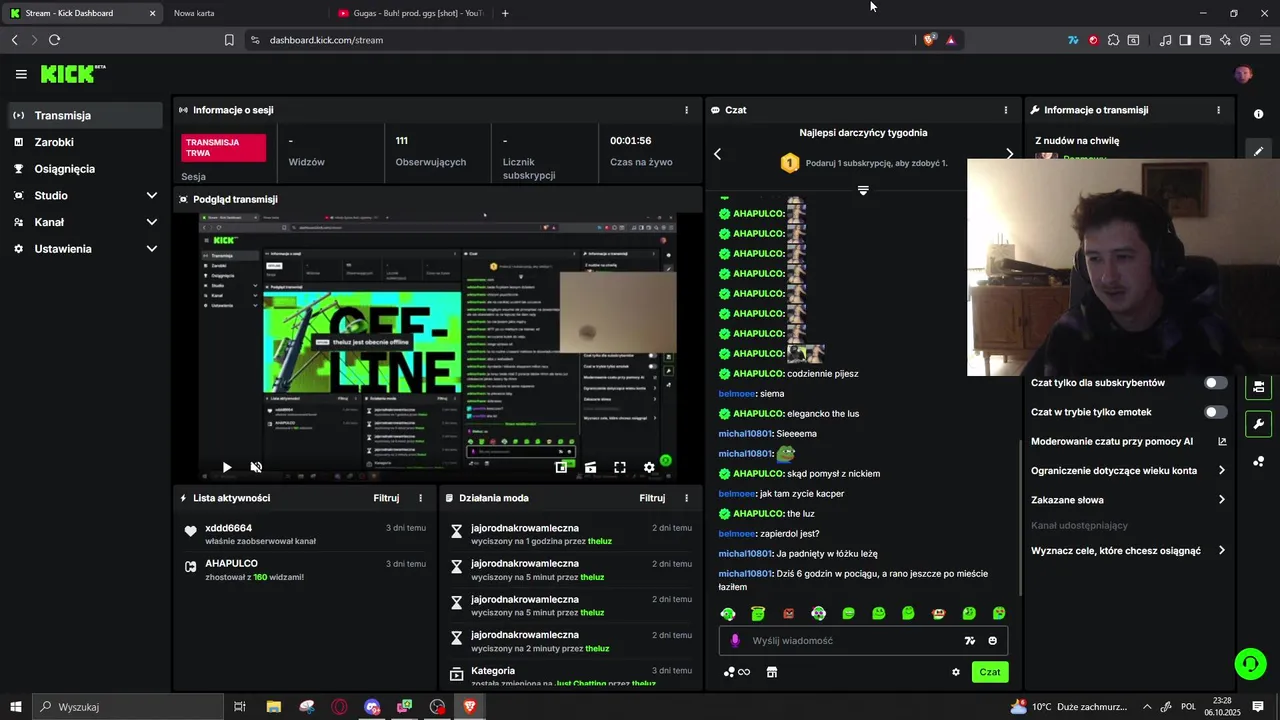Click the purple microphone icon in chat input
The image size is (1280, 720).
[735, 641]
